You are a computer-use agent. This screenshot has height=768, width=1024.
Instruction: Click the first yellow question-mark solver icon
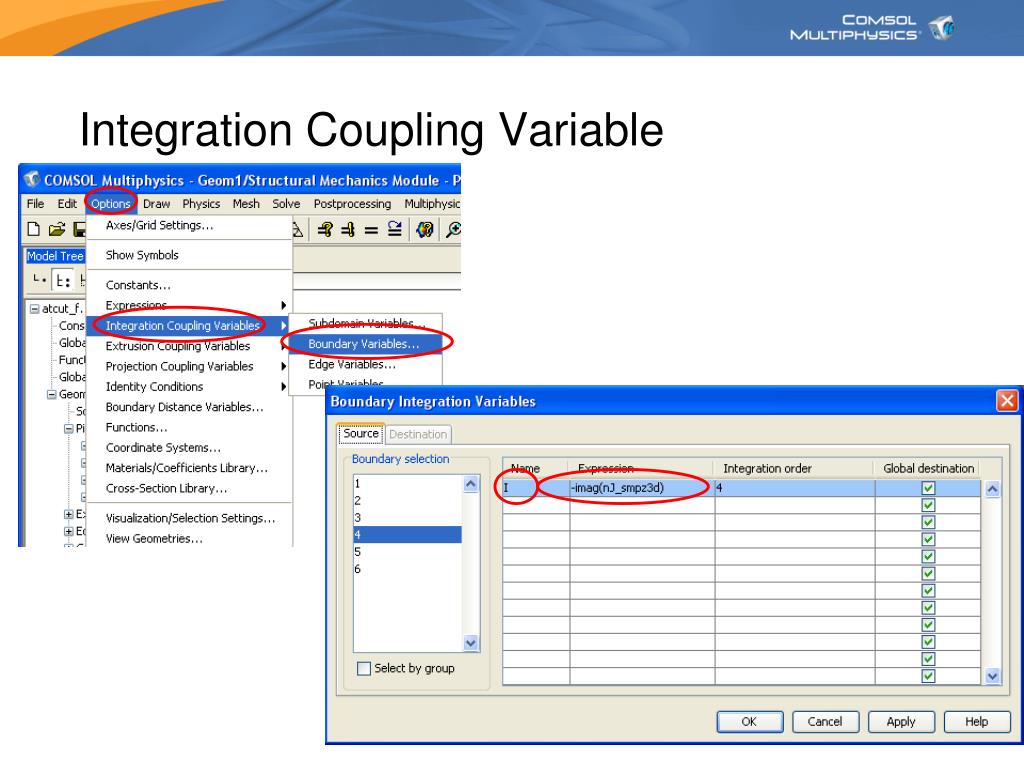tap(325, 229)
